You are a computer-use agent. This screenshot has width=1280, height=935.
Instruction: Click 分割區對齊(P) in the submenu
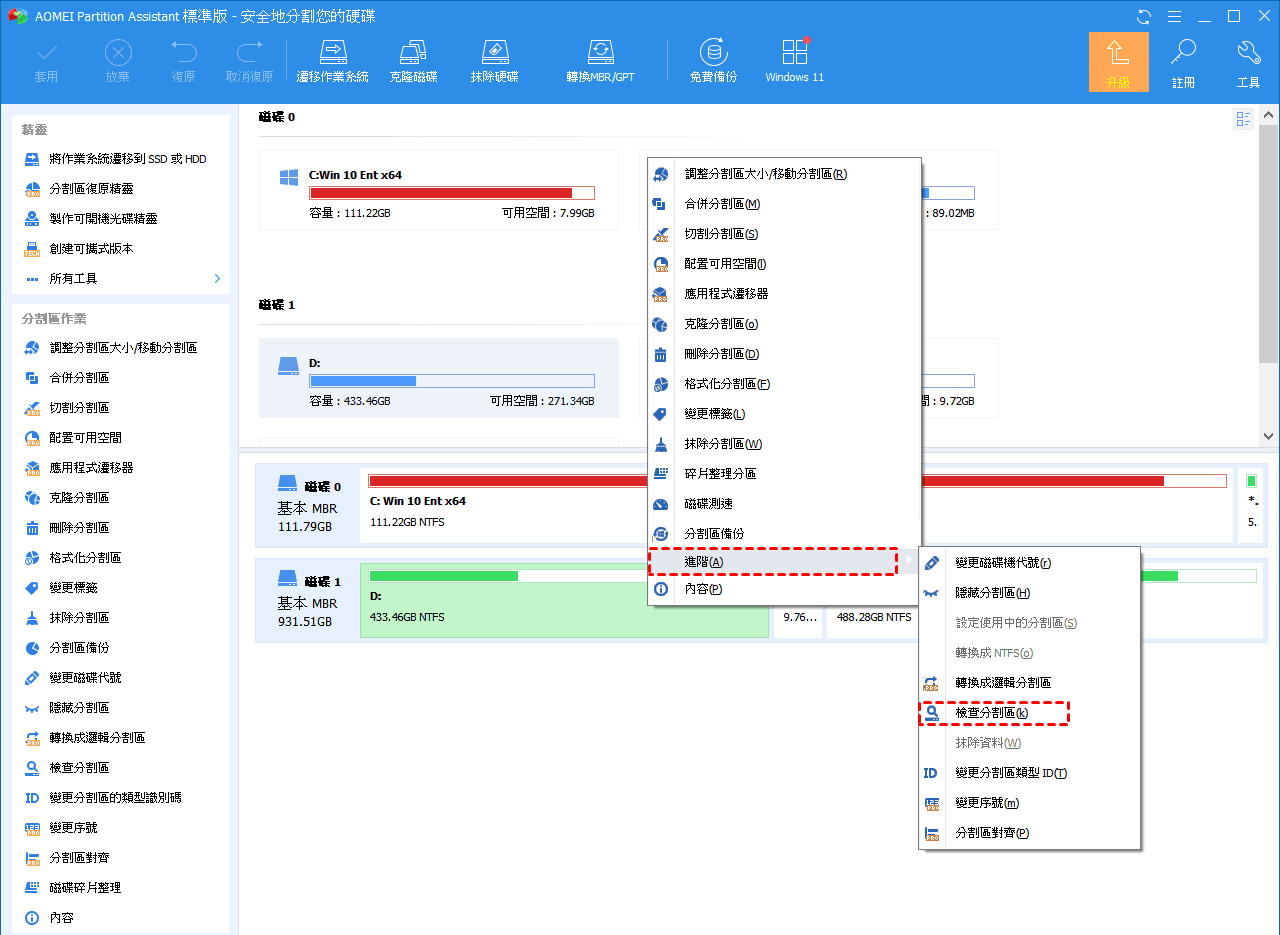coord(1030,833)
